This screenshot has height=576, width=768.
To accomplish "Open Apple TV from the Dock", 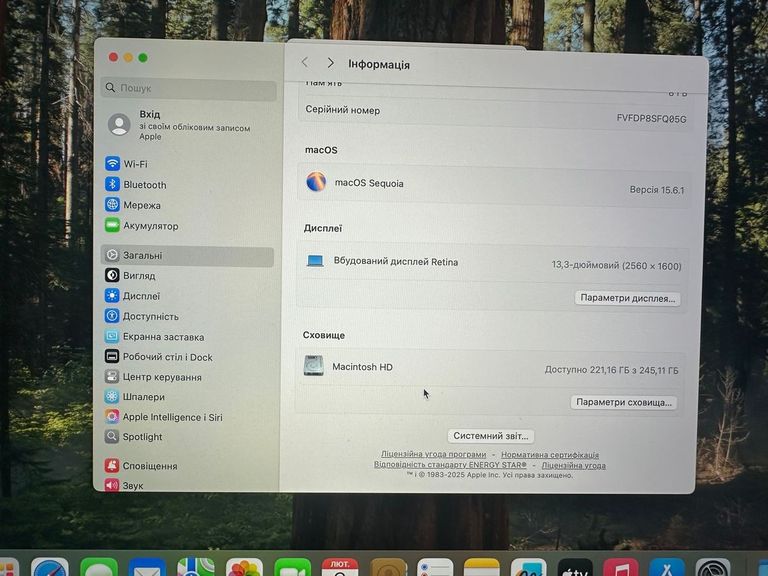I will click(576, 568).
